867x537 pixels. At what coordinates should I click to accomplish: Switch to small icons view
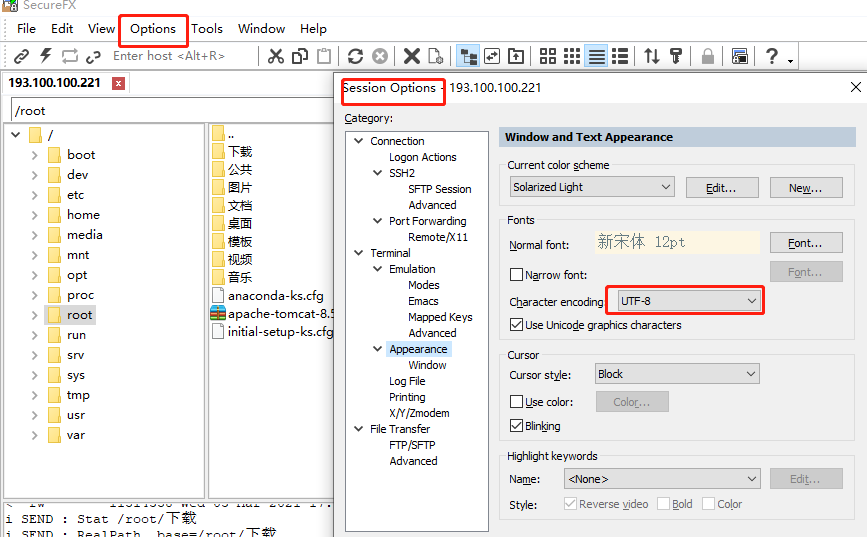point(572,56)
